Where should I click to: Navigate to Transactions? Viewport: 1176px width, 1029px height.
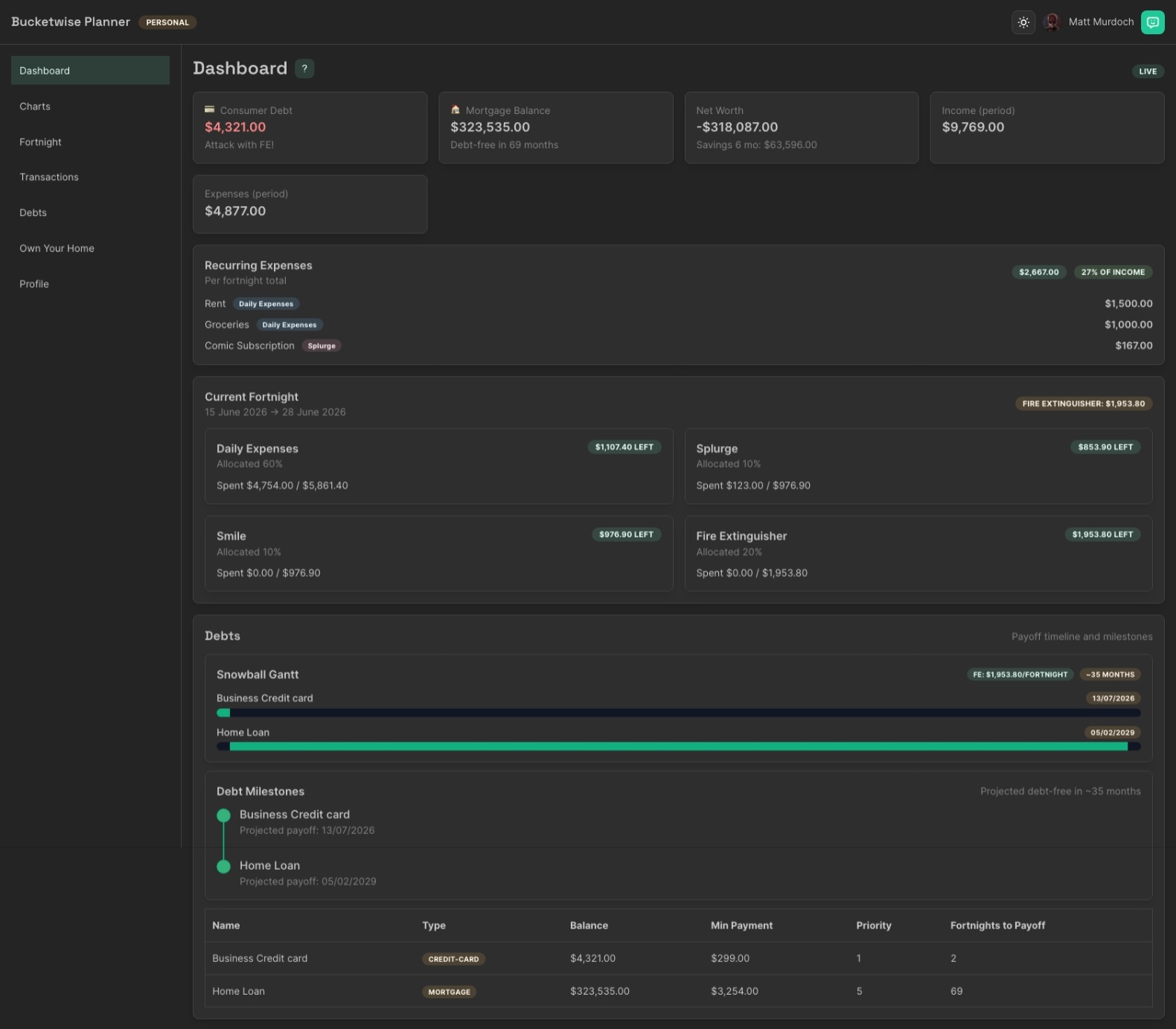tap(90, 177)
